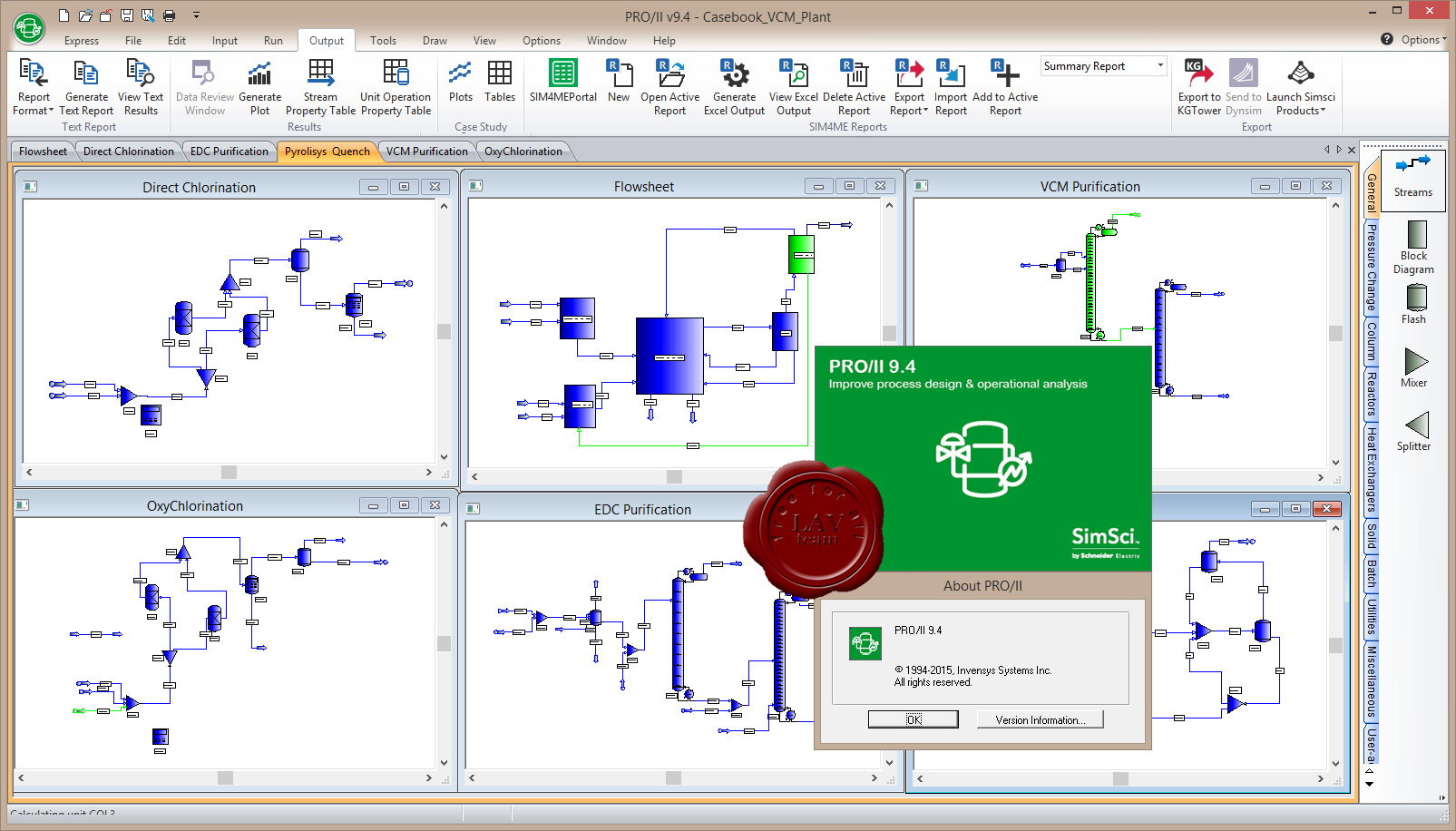The width and height of the screenshot is (1456, 831).
Task: Open the Express ribbon tab
Action: pos(82,41)
